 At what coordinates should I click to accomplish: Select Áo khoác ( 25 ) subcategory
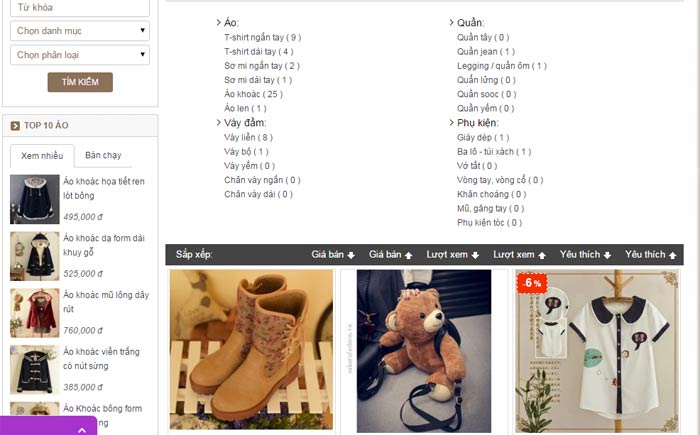[253, 94]
